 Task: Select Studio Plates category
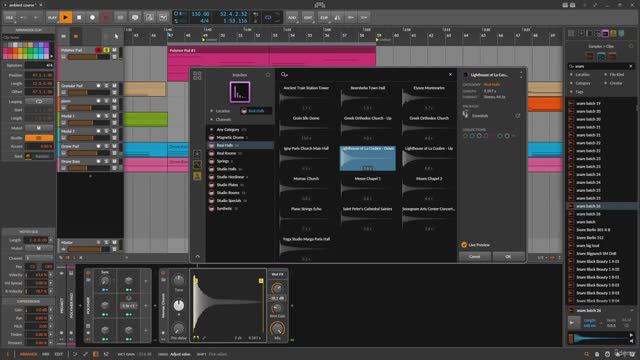(241, 185)
